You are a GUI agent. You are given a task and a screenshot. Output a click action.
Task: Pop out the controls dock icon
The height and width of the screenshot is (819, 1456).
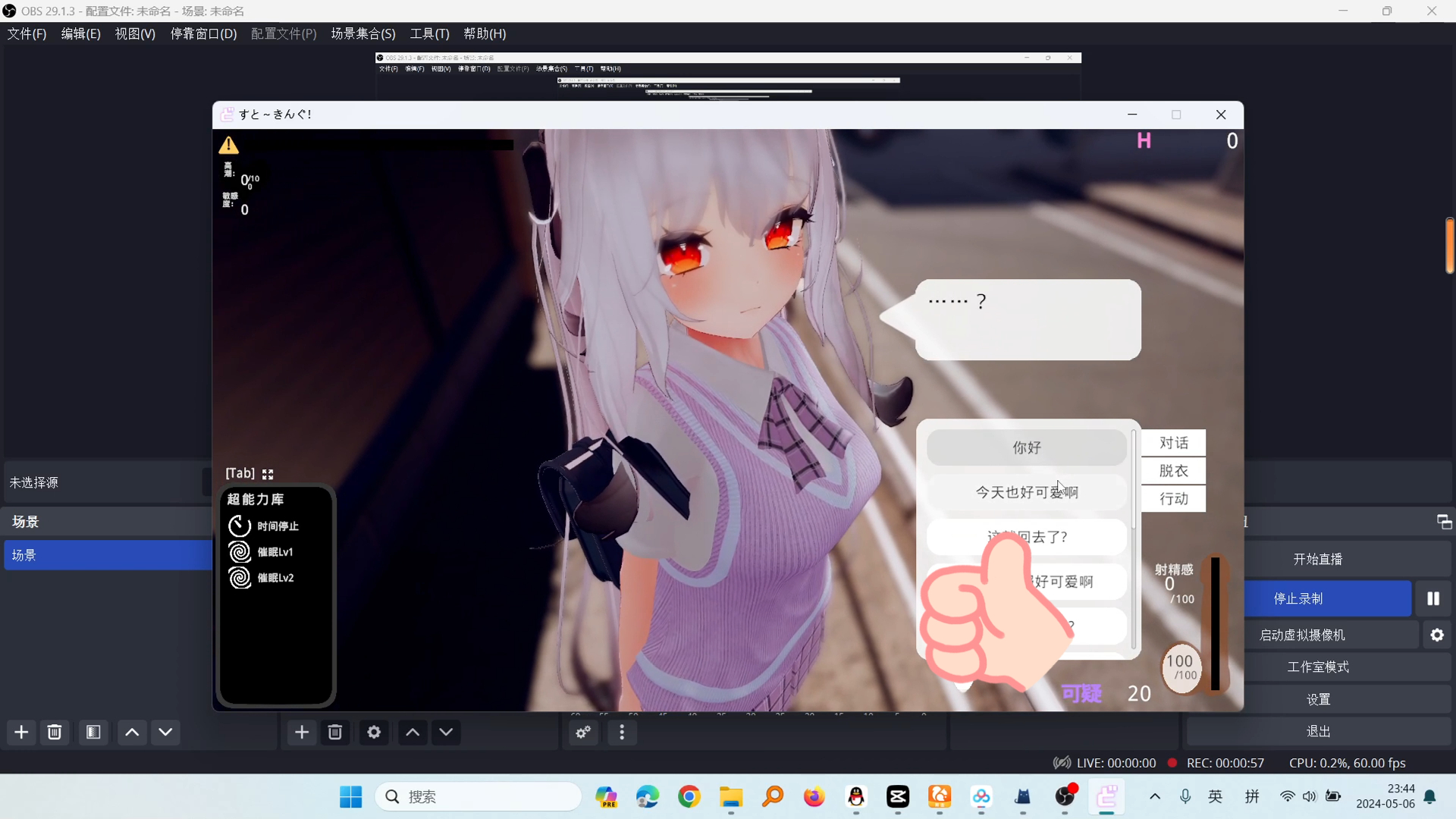[1444, 522]
